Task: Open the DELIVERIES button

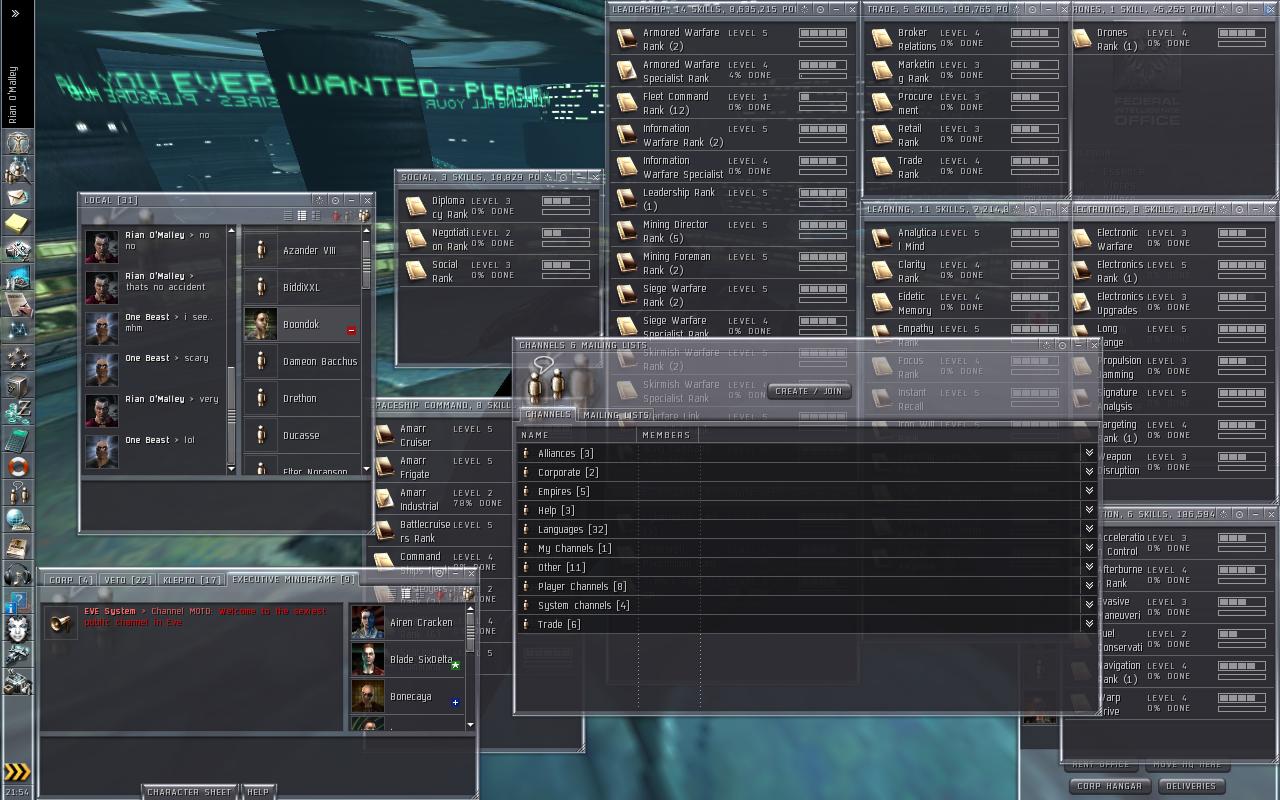Action: (1191, 786)
